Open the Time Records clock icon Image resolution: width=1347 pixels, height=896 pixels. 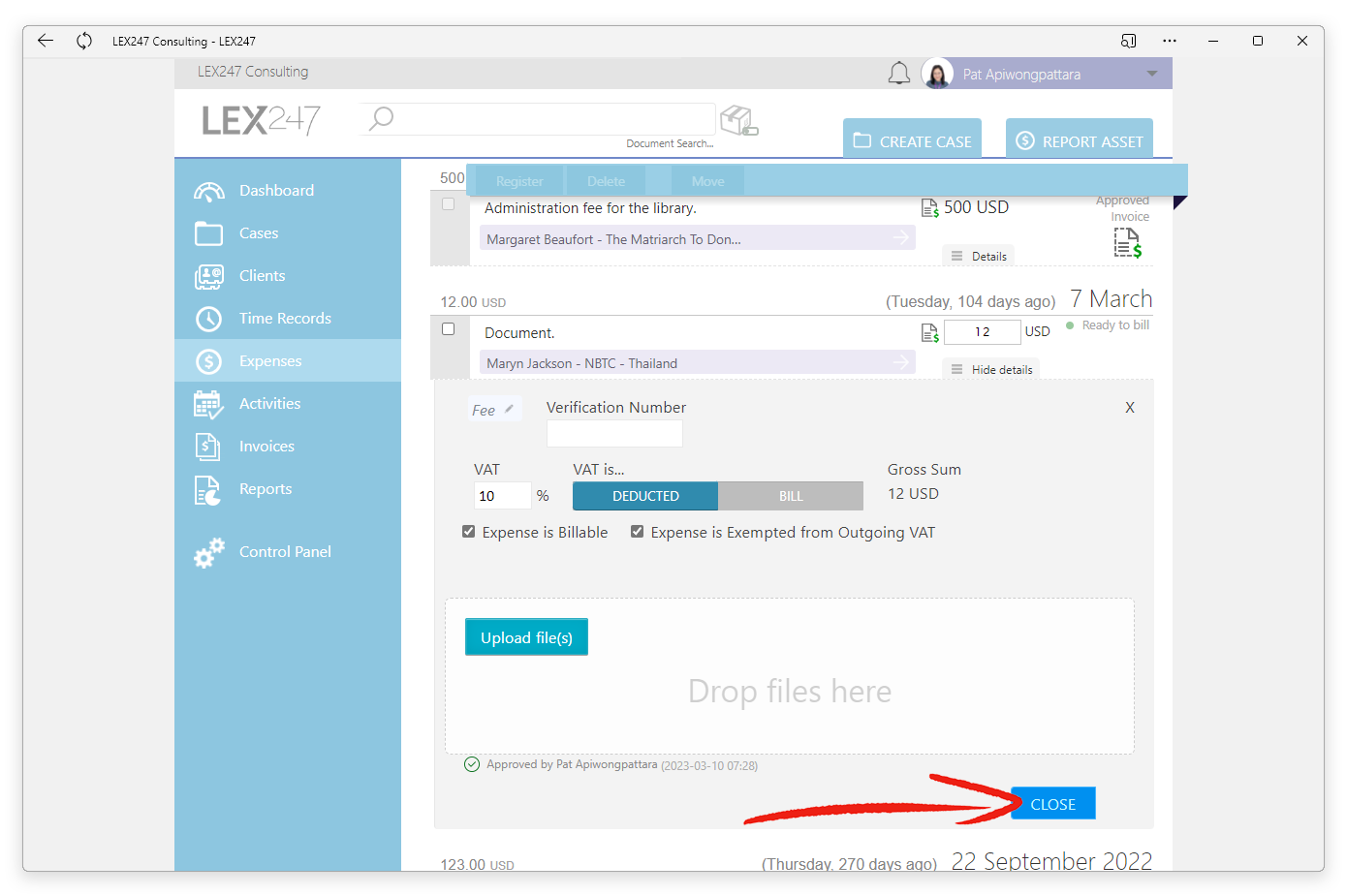pos(208,319)
